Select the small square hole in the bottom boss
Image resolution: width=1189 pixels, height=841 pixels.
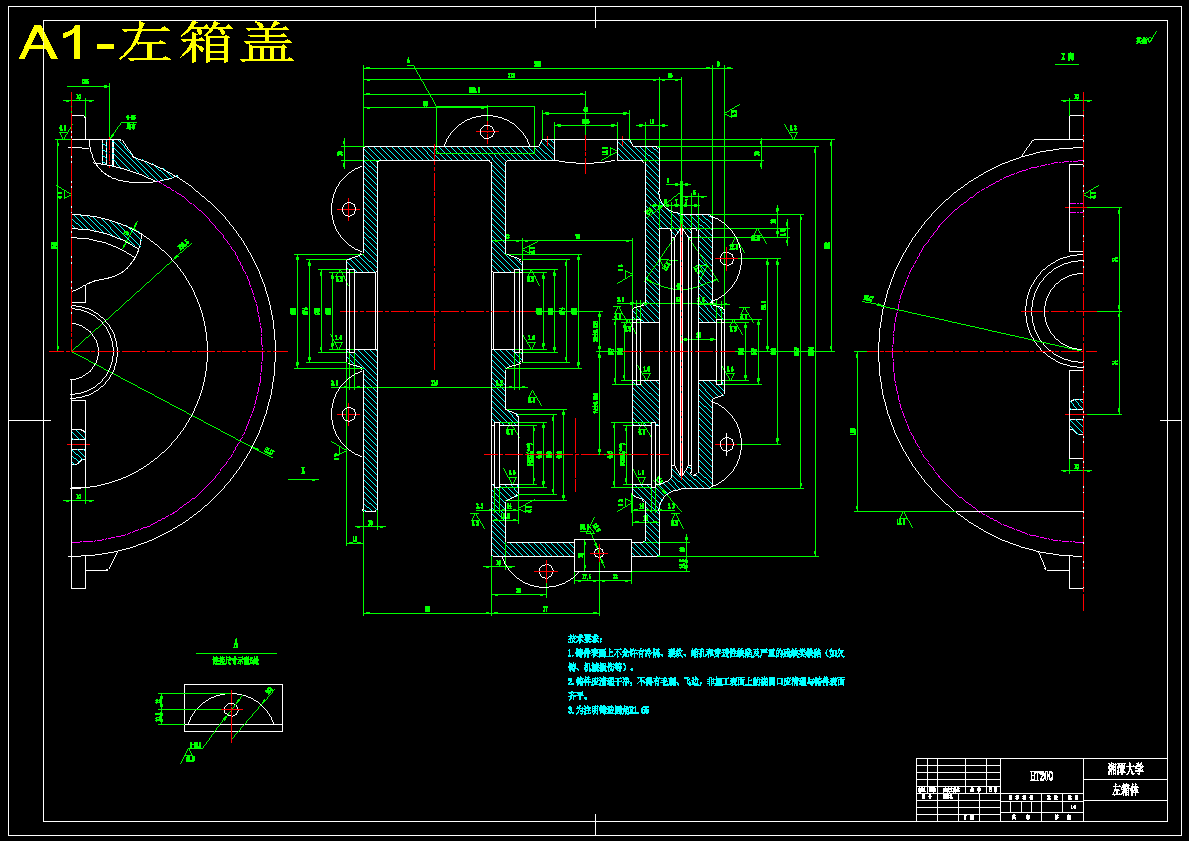pos(599,554)
